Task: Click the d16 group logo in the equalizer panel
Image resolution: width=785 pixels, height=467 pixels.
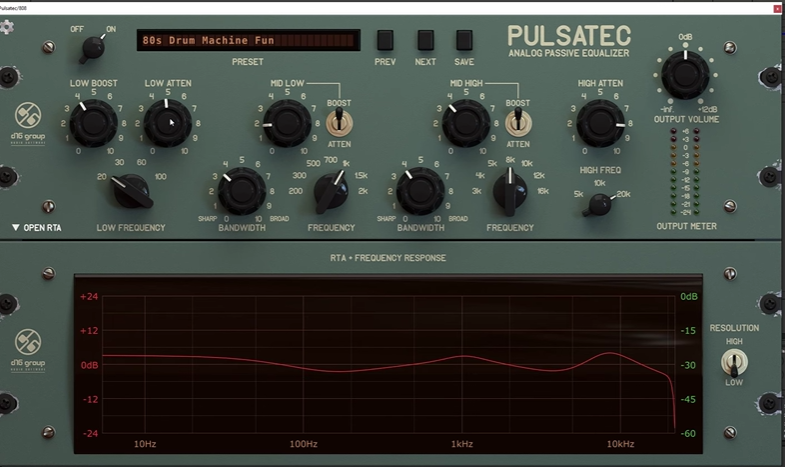Action: [28, 123]
